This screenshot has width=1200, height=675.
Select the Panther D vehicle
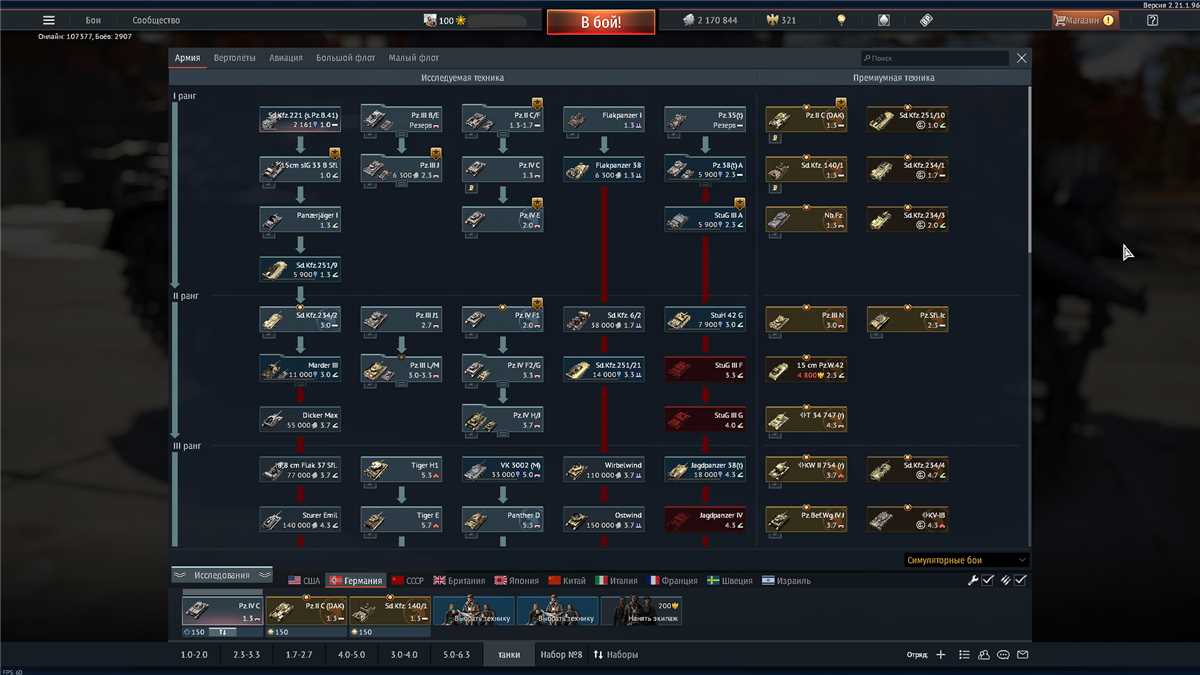[x=502, y=519]
